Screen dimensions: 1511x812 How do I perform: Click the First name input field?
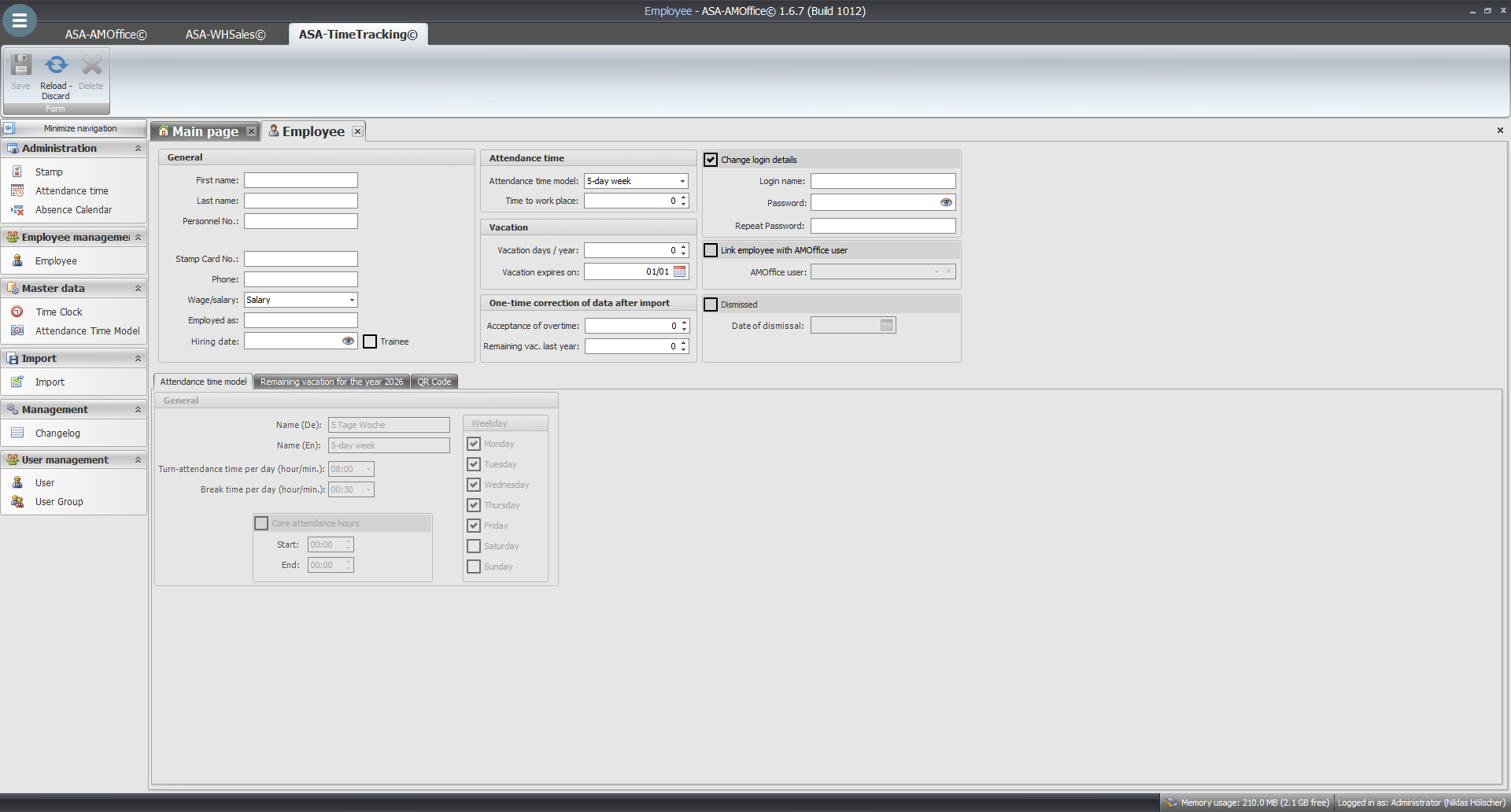point(301,181)
